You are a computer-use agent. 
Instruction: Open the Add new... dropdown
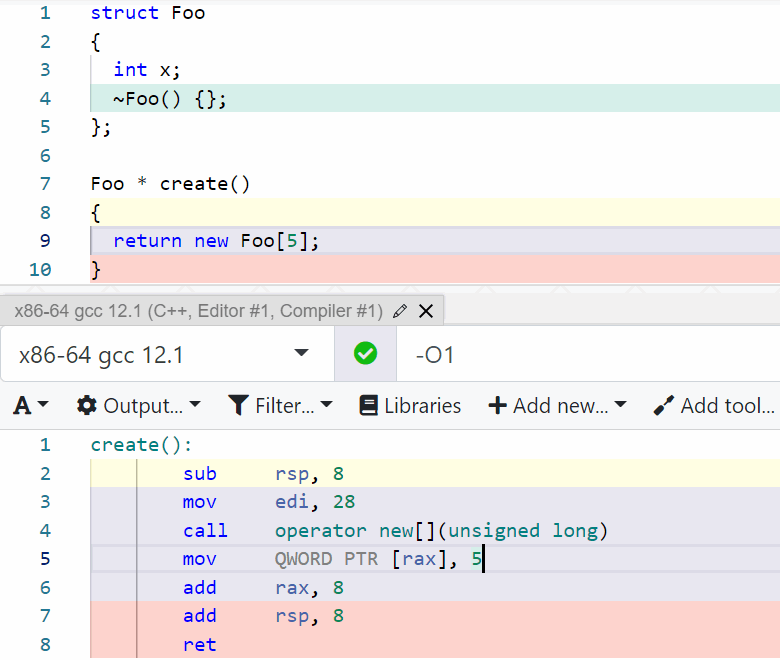coord(558,405)
